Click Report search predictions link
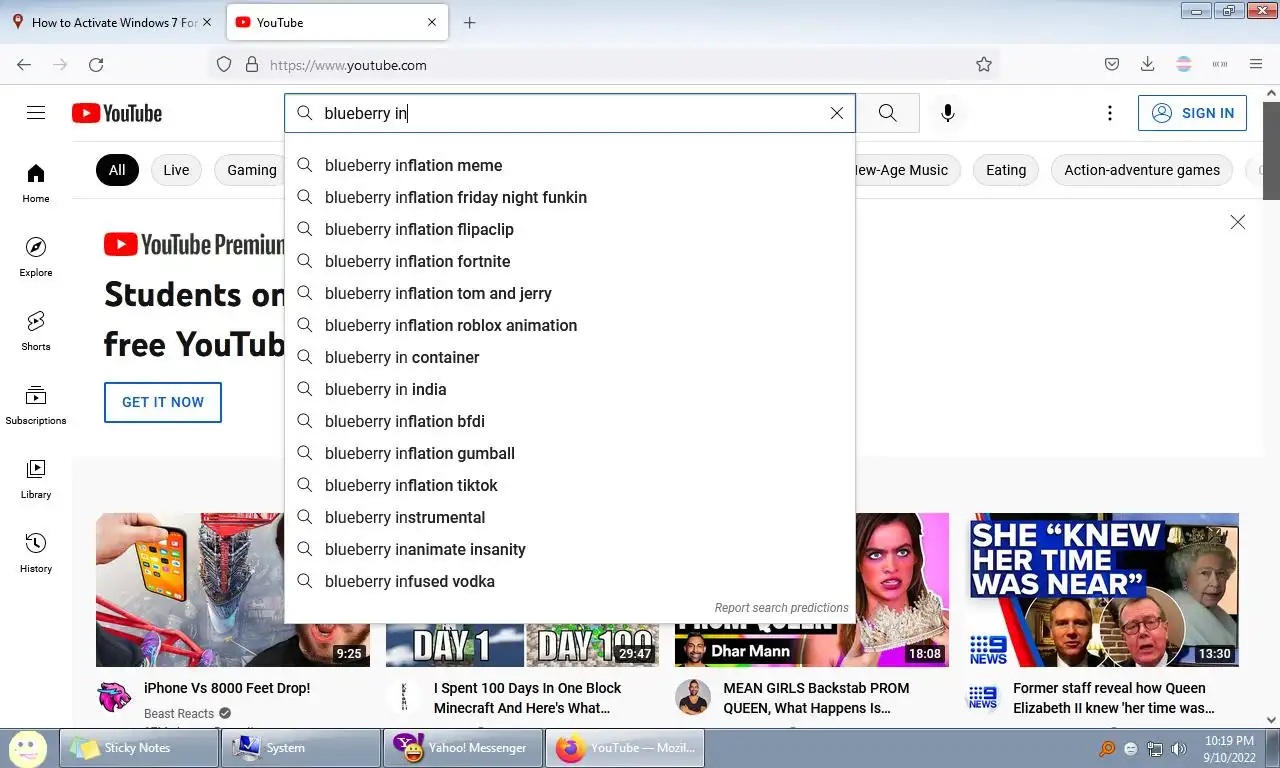Image resolution: width=1280 pixels, height=768 pixels. pyautogui.click(x=781, y=607)
